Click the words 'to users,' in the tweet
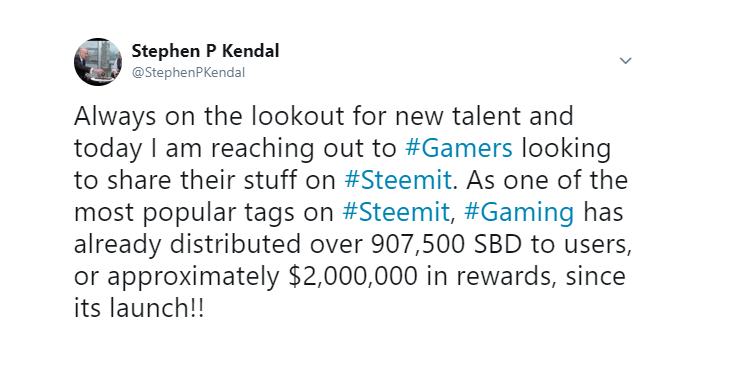Screen dimensions: 756x368 (x=581, y=245)
